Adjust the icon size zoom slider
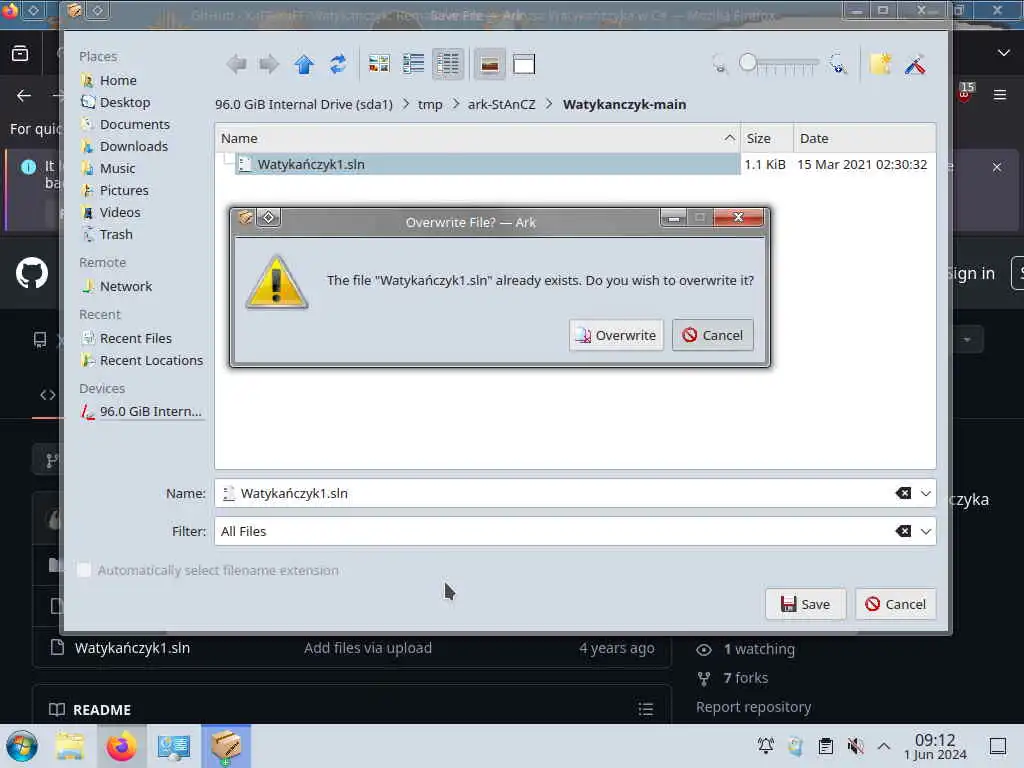1024x768 pixels. click(x=778, y=63)
